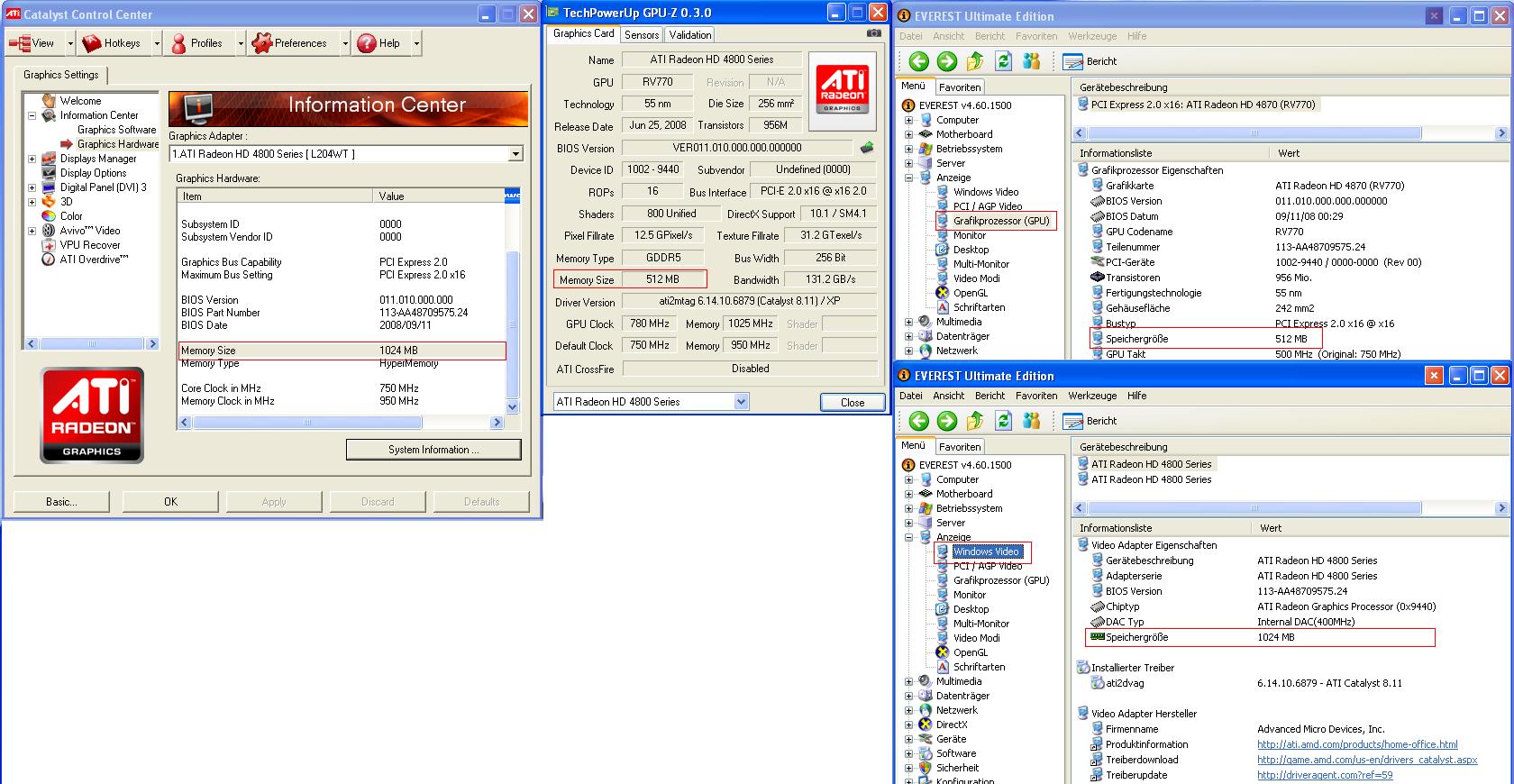This screenshot has height=784, width=1514.
Task: Open the Treiberdownload game.amd.com link
Action: click(1367, 760)
